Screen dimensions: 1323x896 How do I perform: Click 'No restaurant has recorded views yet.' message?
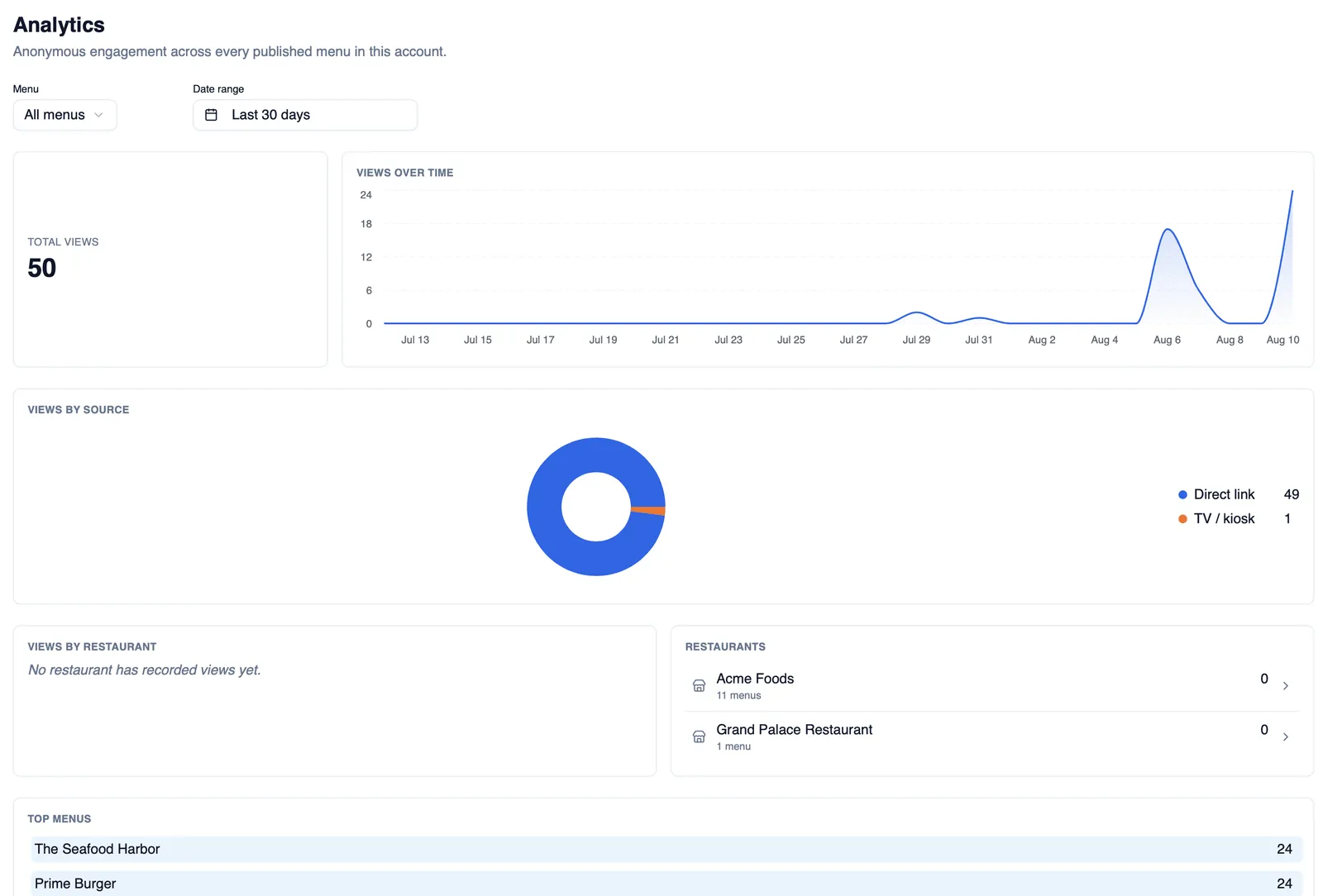click(x=145, y=670)
